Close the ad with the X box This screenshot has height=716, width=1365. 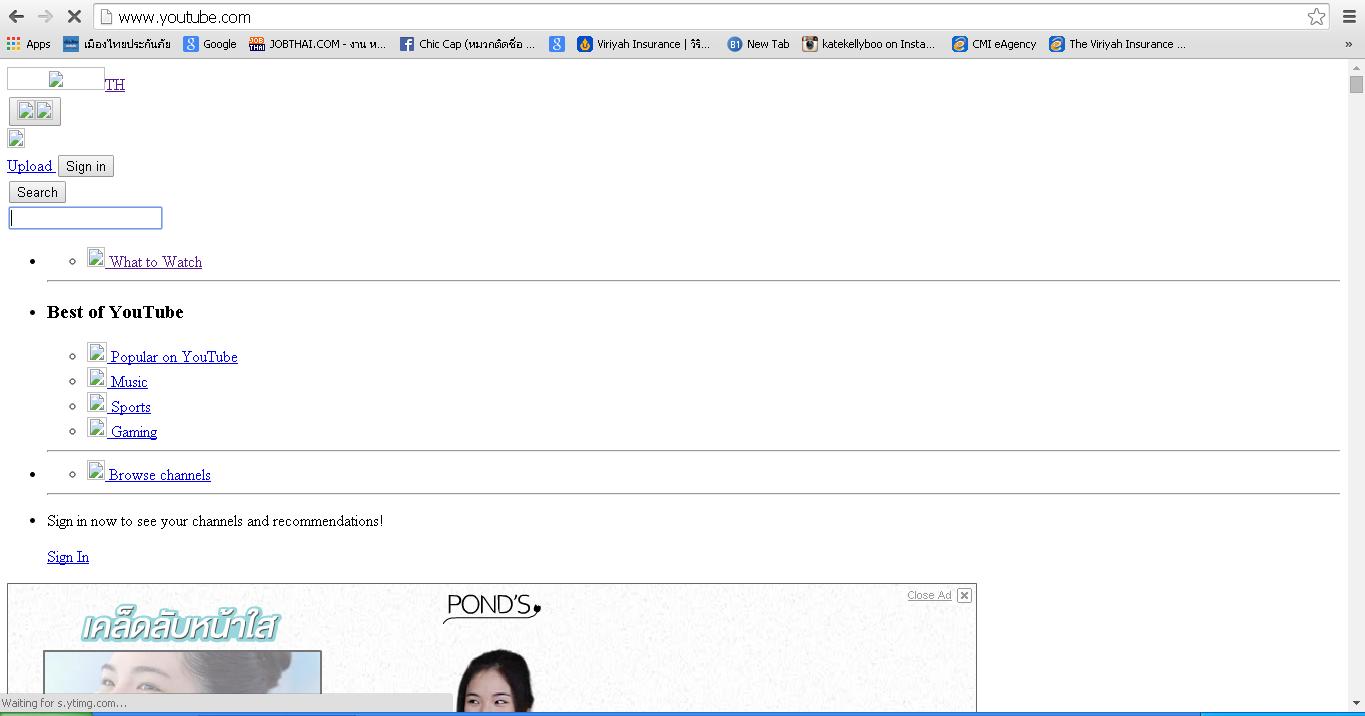pyautogui.click(x=964, y=595)
